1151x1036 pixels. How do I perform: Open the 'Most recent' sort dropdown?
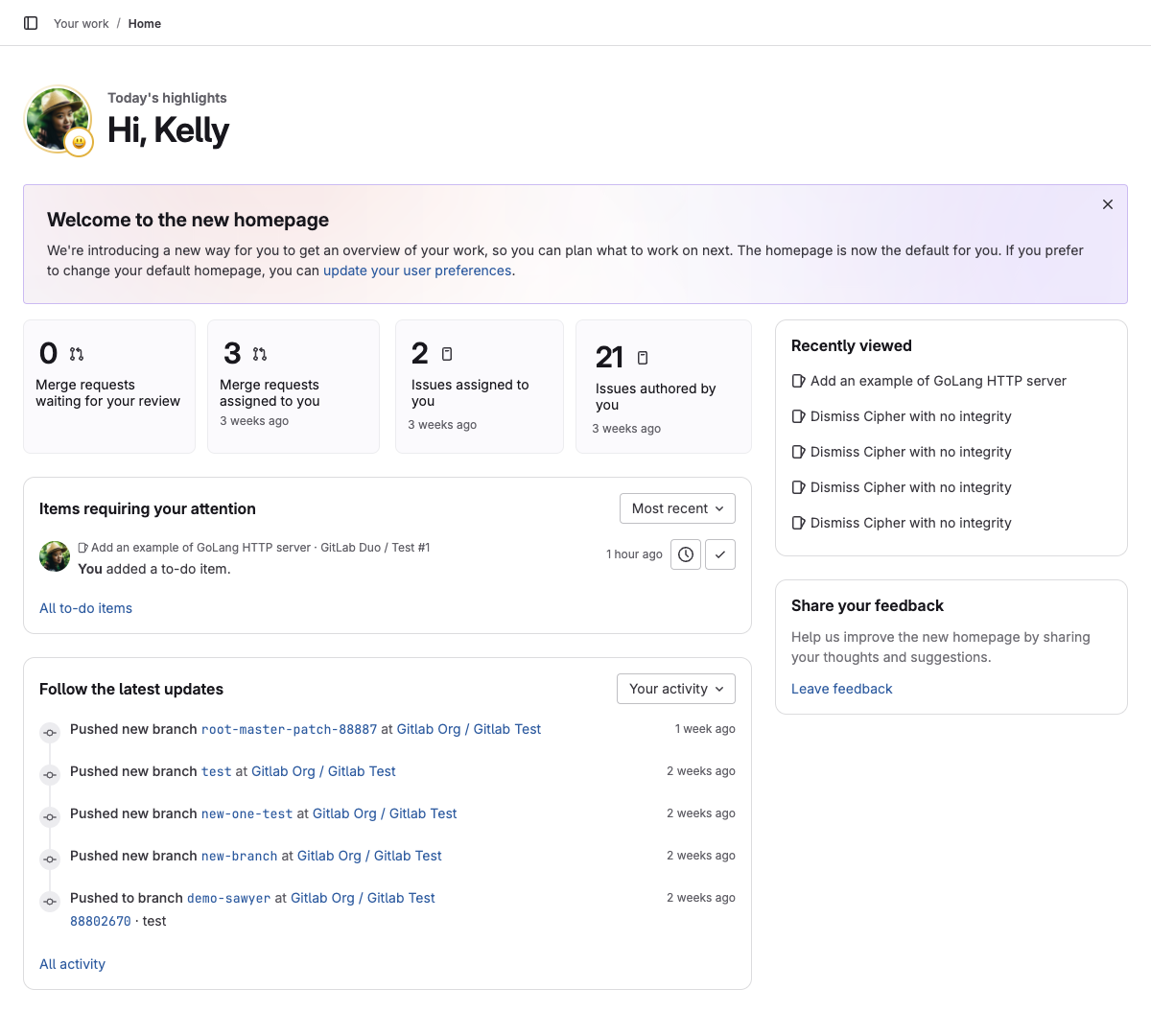(677, 507)
